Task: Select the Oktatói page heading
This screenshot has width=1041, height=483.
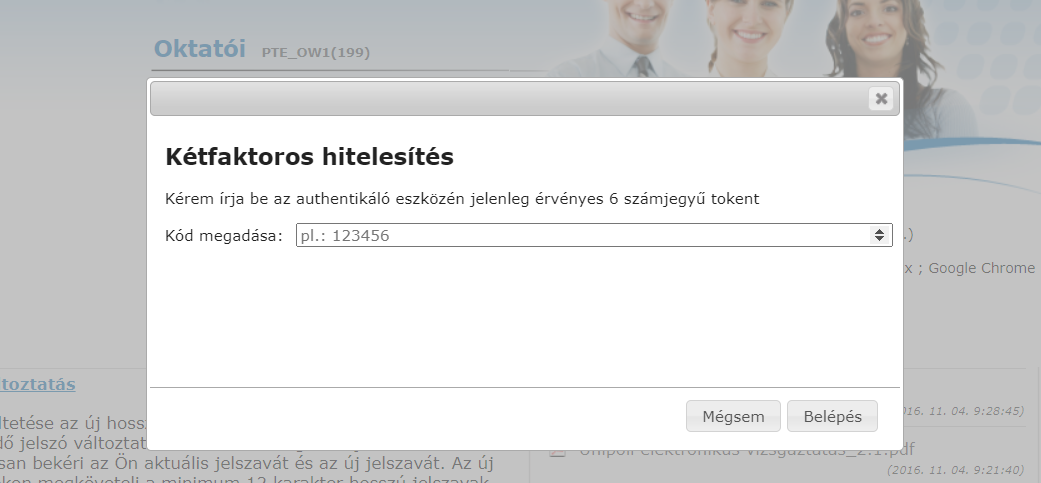Action: (200, 49)
